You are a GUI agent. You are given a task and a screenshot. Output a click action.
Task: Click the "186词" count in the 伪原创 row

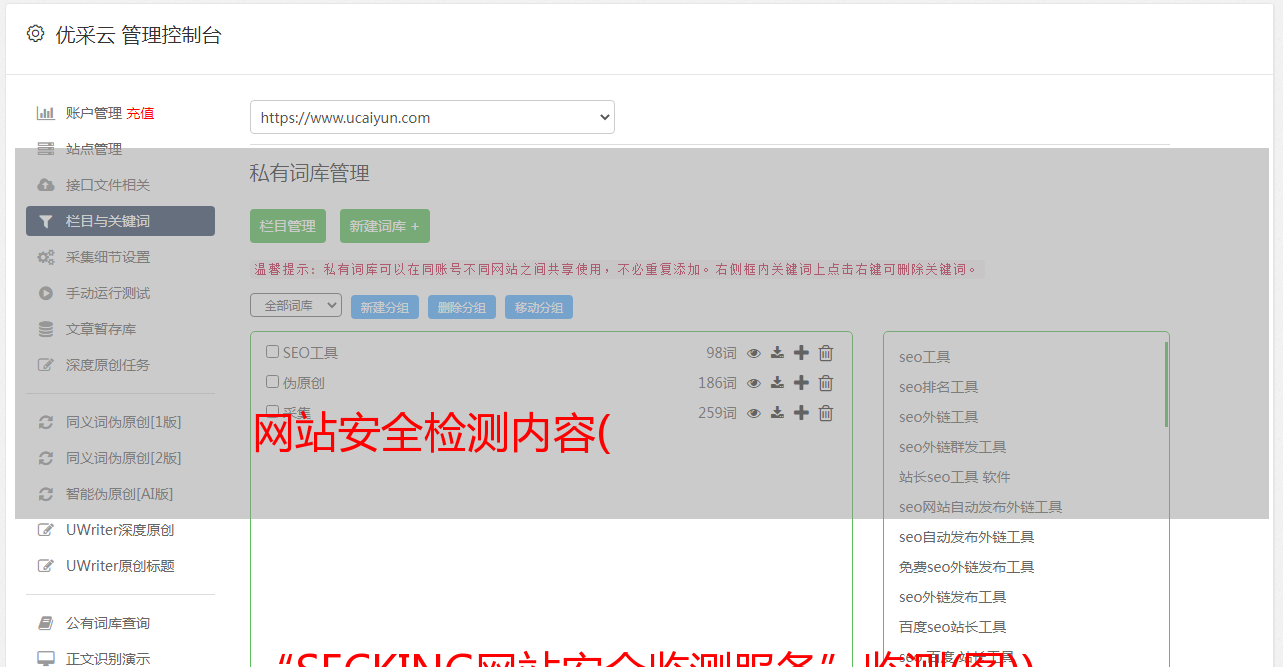(718, 383)
